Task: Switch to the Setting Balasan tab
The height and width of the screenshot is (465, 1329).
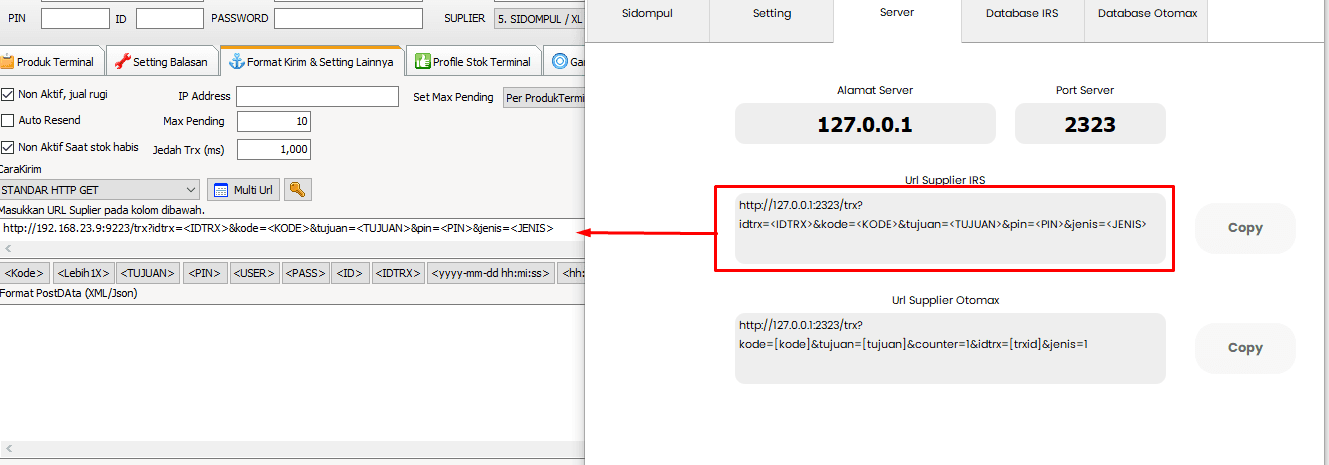Action: [x=161, y=62]
